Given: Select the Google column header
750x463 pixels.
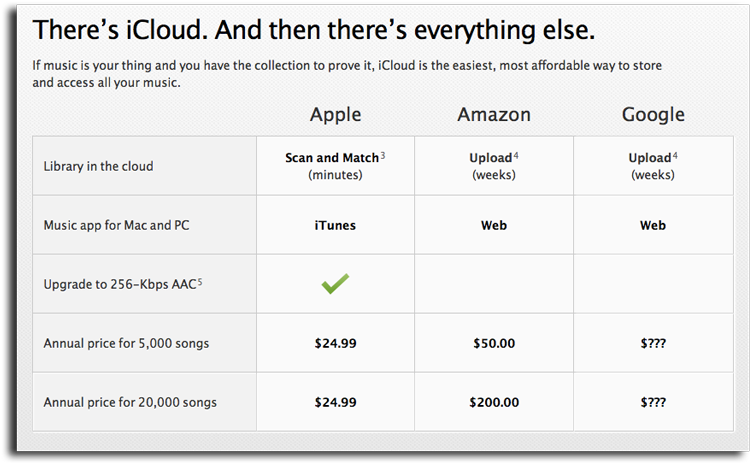Looking at the screenshot, I should [x=653, y=115].
